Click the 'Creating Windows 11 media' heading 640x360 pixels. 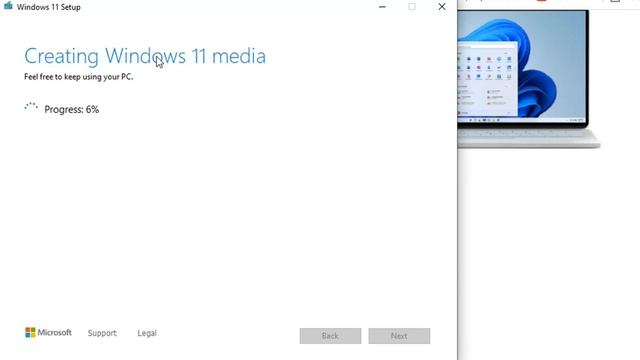(x=145, y=56)
